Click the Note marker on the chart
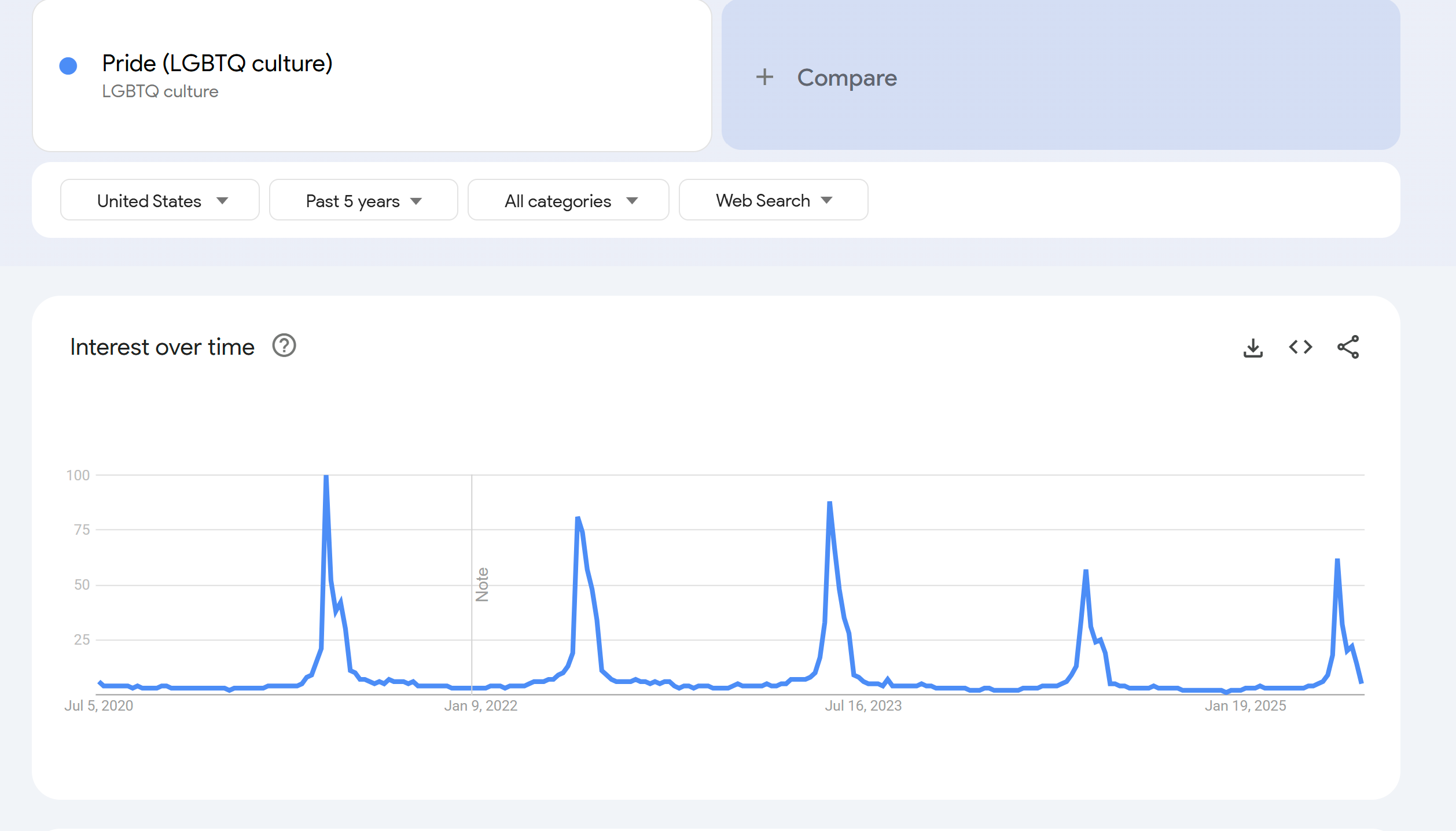This screenshot has width=1456, height=831. [482, 584]
